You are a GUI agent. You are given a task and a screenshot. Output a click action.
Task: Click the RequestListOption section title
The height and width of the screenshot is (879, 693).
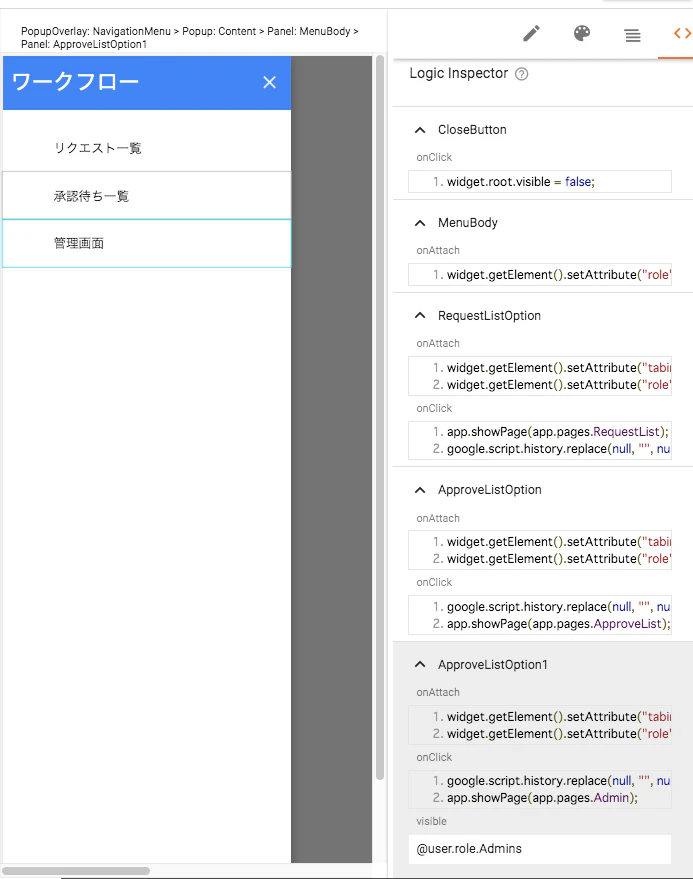[489, 316]
